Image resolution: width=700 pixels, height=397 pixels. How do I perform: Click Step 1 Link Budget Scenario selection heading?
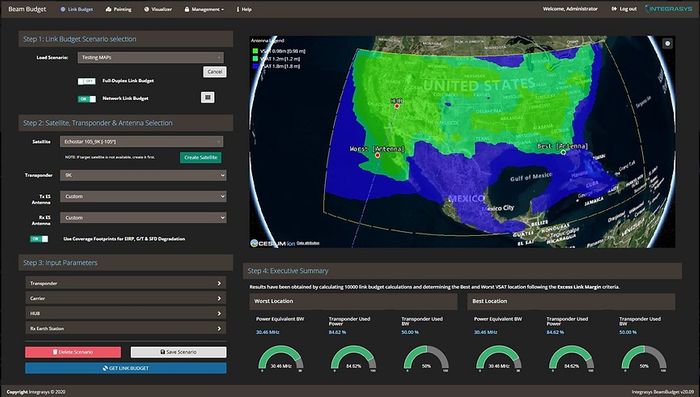coord(79,39)
